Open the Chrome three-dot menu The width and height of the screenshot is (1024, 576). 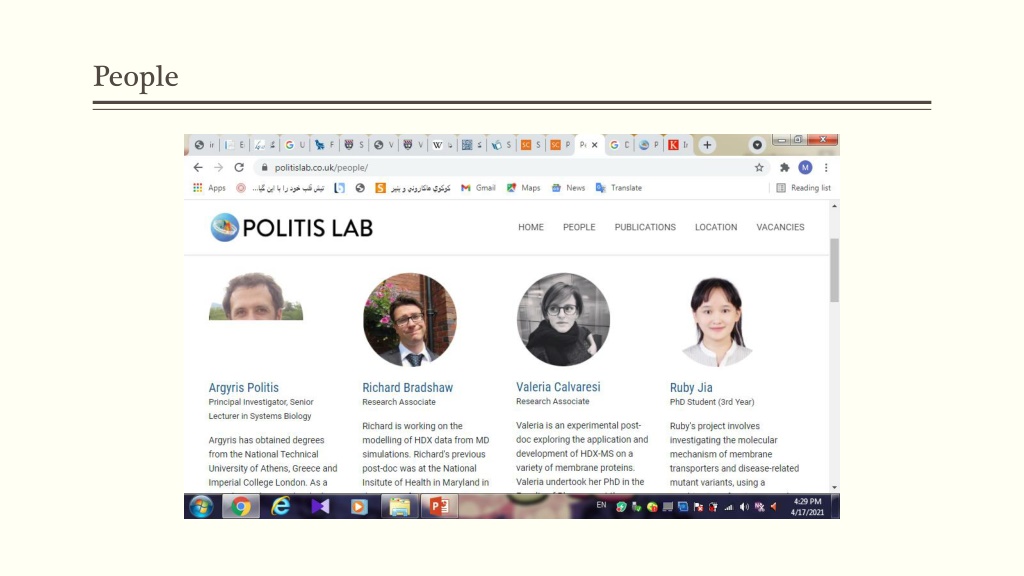point(826,168)
